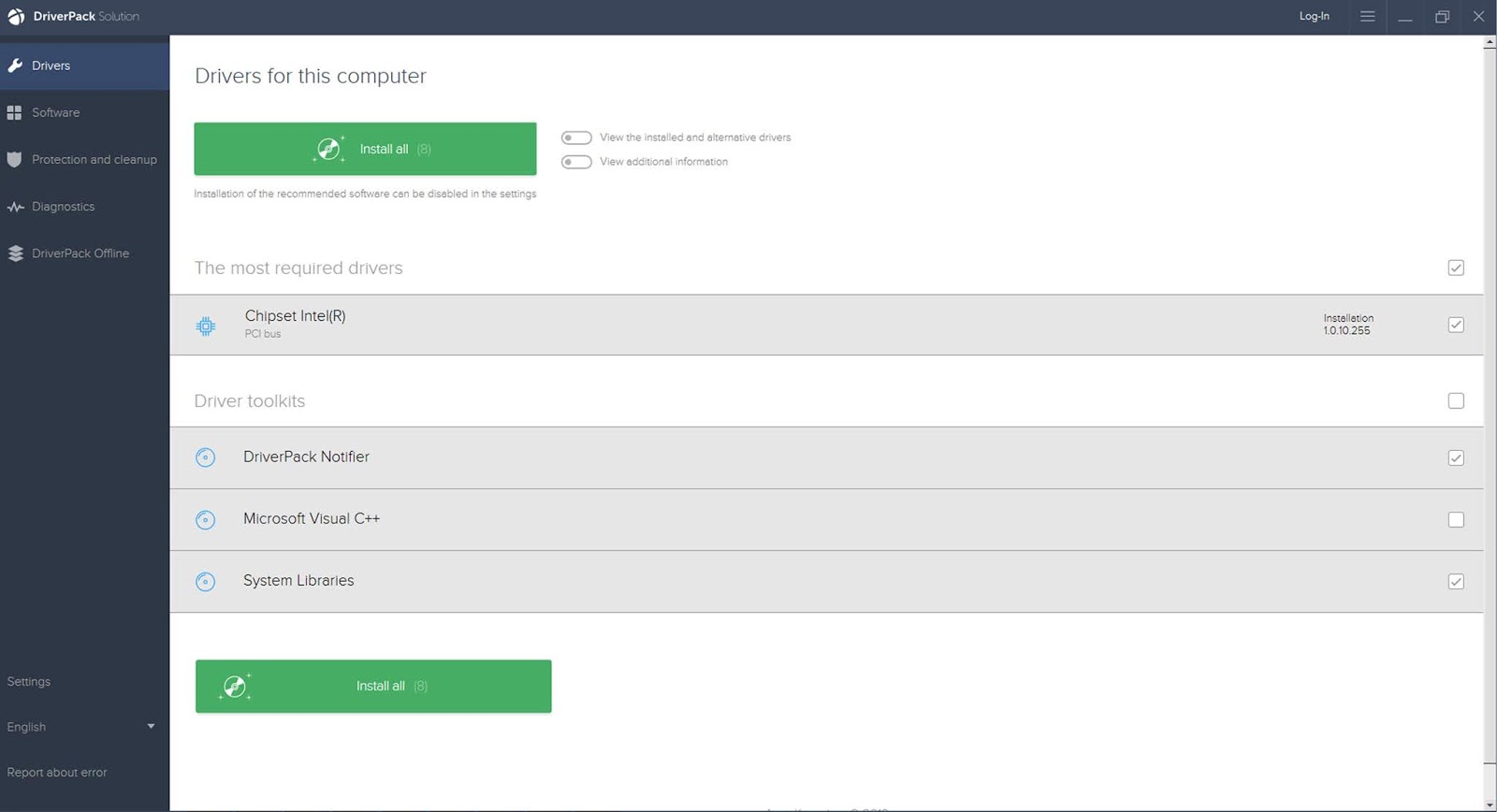Screen dimensions: 1497x812
Task: Open the Software section in sidebar
Action: point(84,112)
